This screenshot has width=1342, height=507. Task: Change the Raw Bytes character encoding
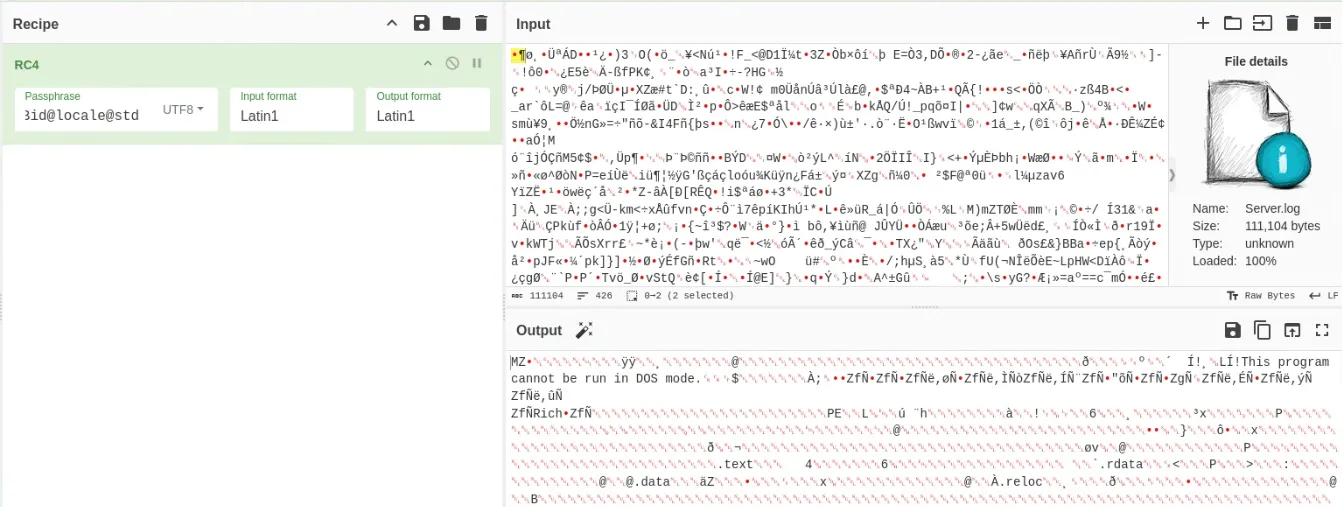pos(1260,296)
